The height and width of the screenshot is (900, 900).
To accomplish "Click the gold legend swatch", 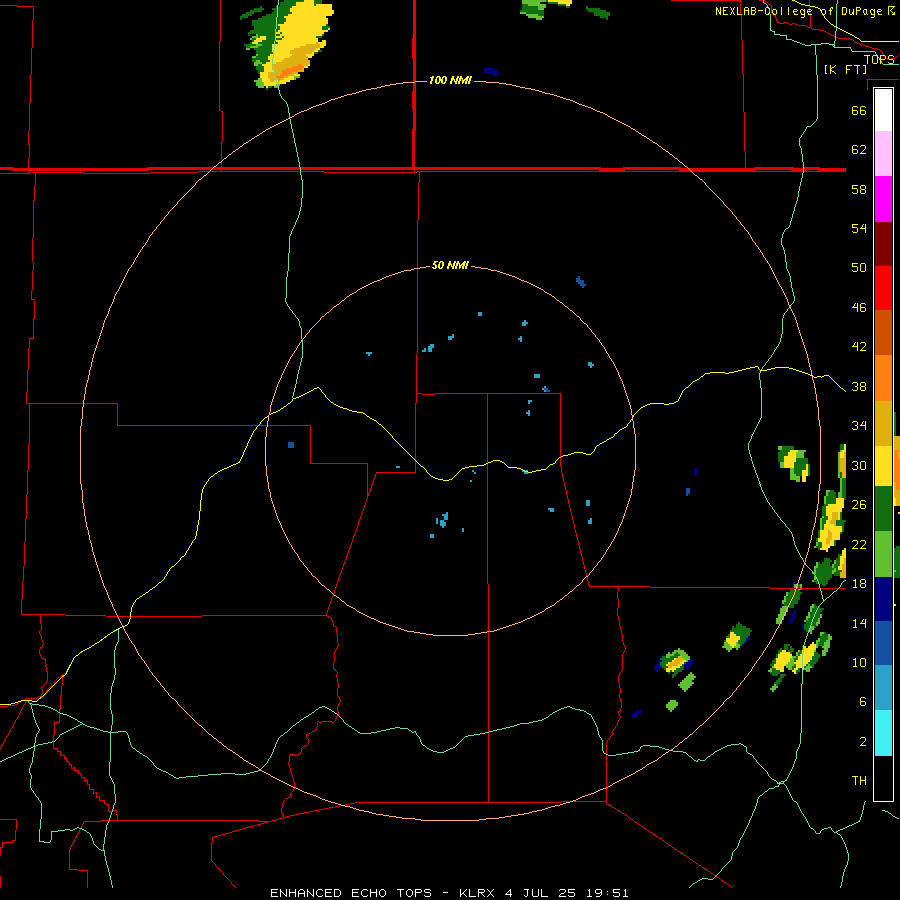I will point(883,423).
